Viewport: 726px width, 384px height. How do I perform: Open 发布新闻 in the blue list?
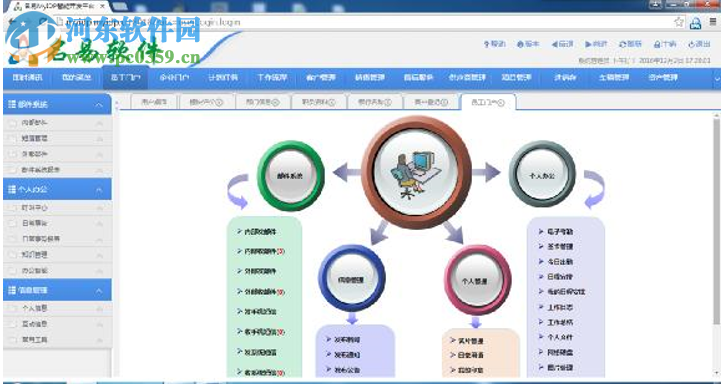point(347,340)
